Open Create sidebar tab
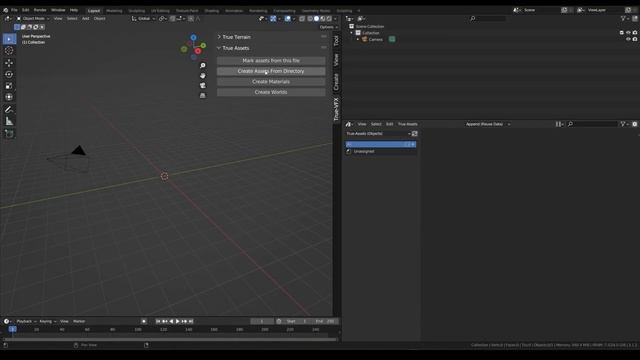 pos(336,82)
